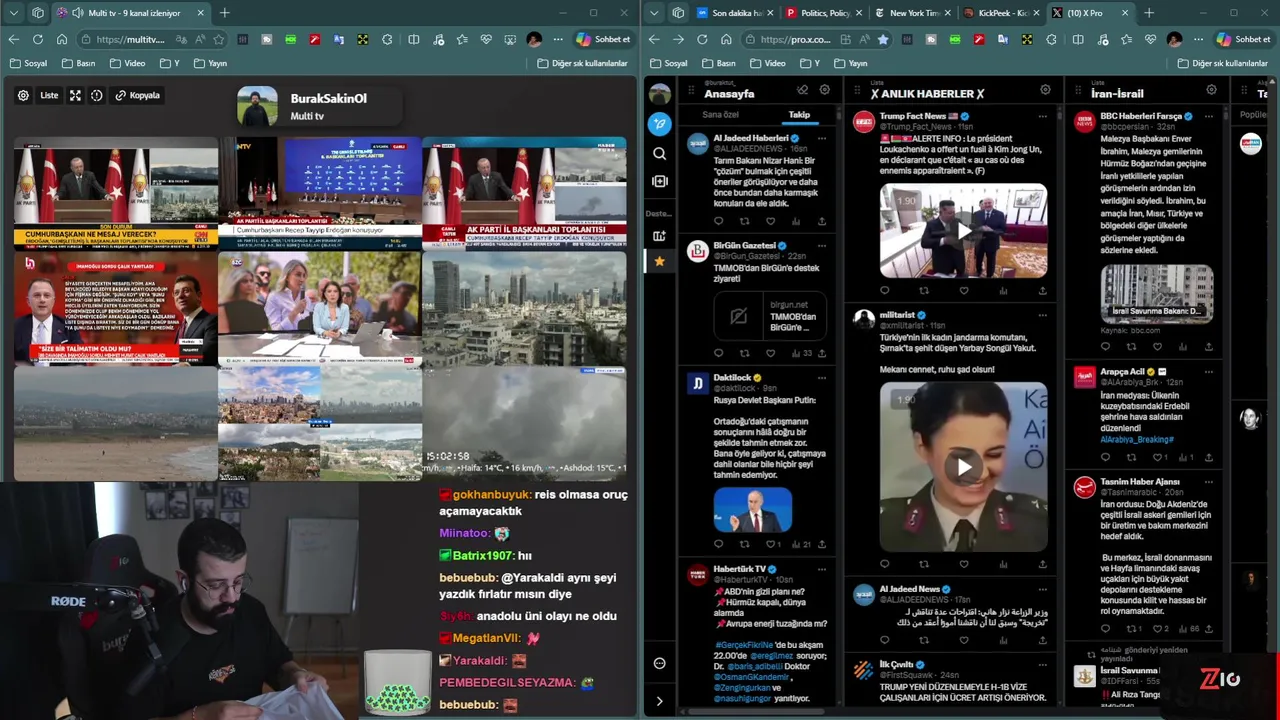
Task: Open extensions puzzle icon in left browser
Action: 388,39
